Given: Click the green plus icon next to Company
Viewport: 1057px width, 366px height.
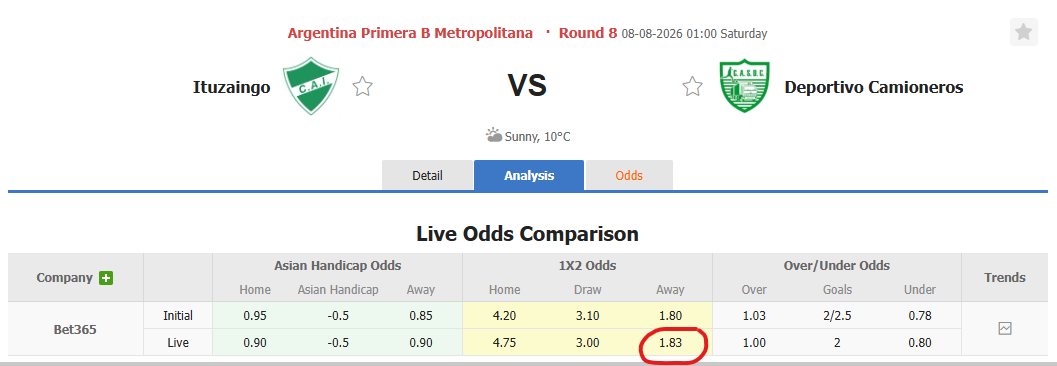Looking at the screenshot, I should pos(106,278).
